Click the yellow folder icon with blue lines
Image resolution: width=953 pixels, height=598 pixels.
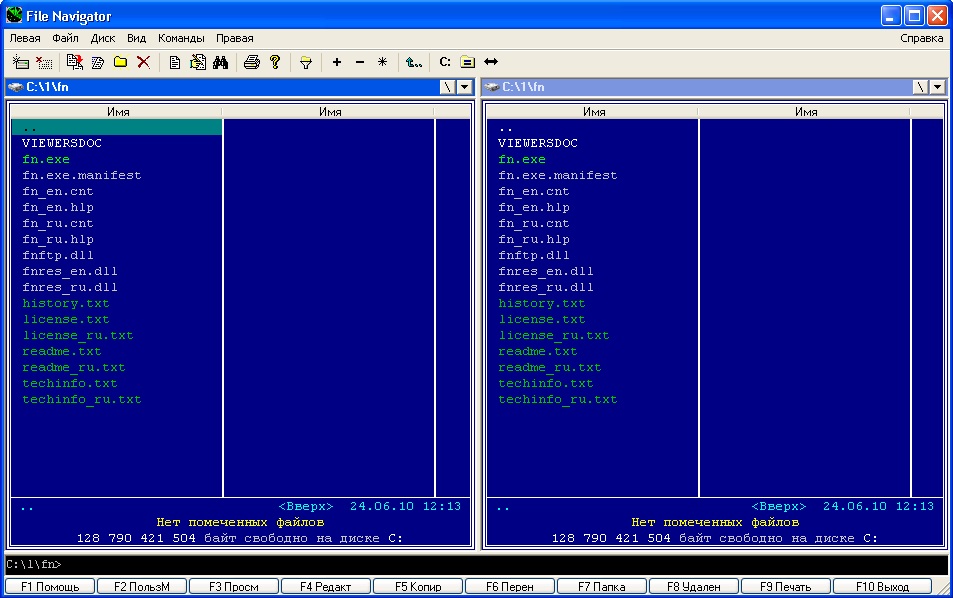click(467, 62)
